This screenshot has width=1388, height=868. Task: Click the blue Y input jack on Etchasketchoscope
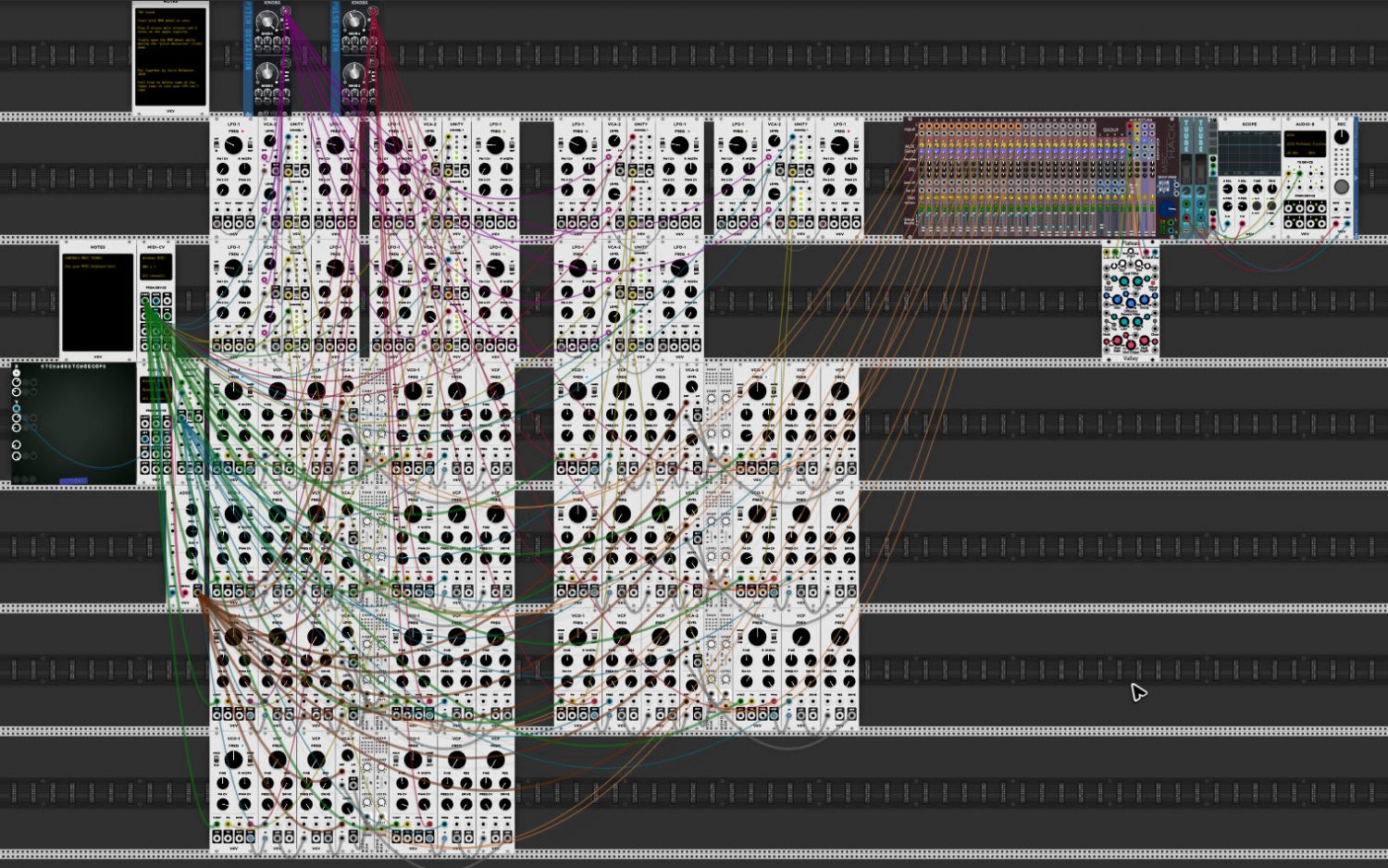pyautogui.click(x=16, y=408)
